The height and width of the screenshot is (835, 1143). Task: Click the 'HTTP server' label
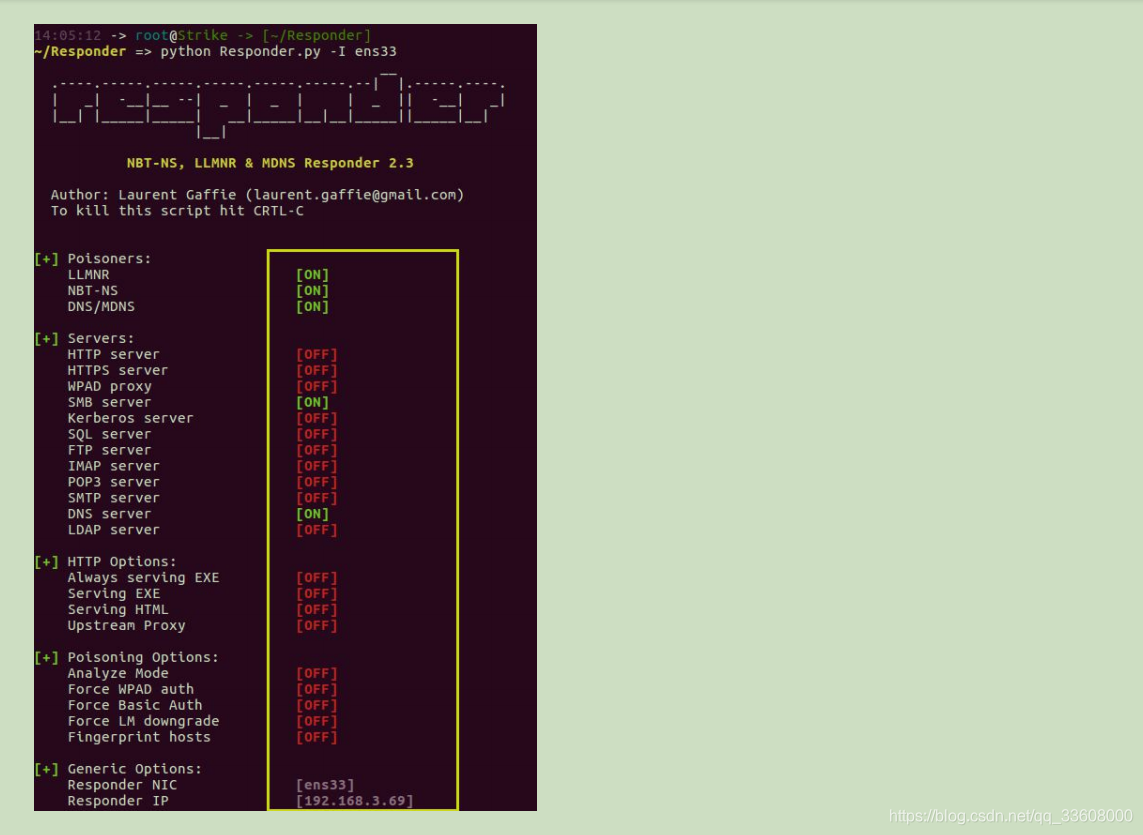tap(113, 354)
